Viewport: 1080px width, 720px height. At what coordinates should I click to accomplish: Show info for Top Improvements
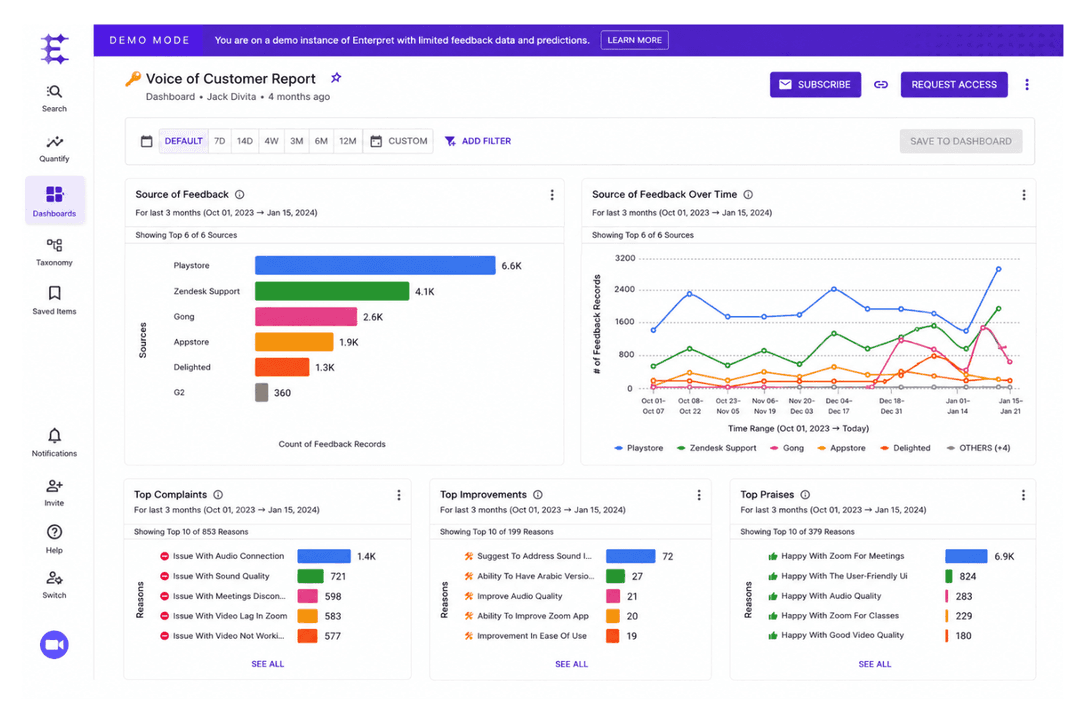[x=538, y=495]
